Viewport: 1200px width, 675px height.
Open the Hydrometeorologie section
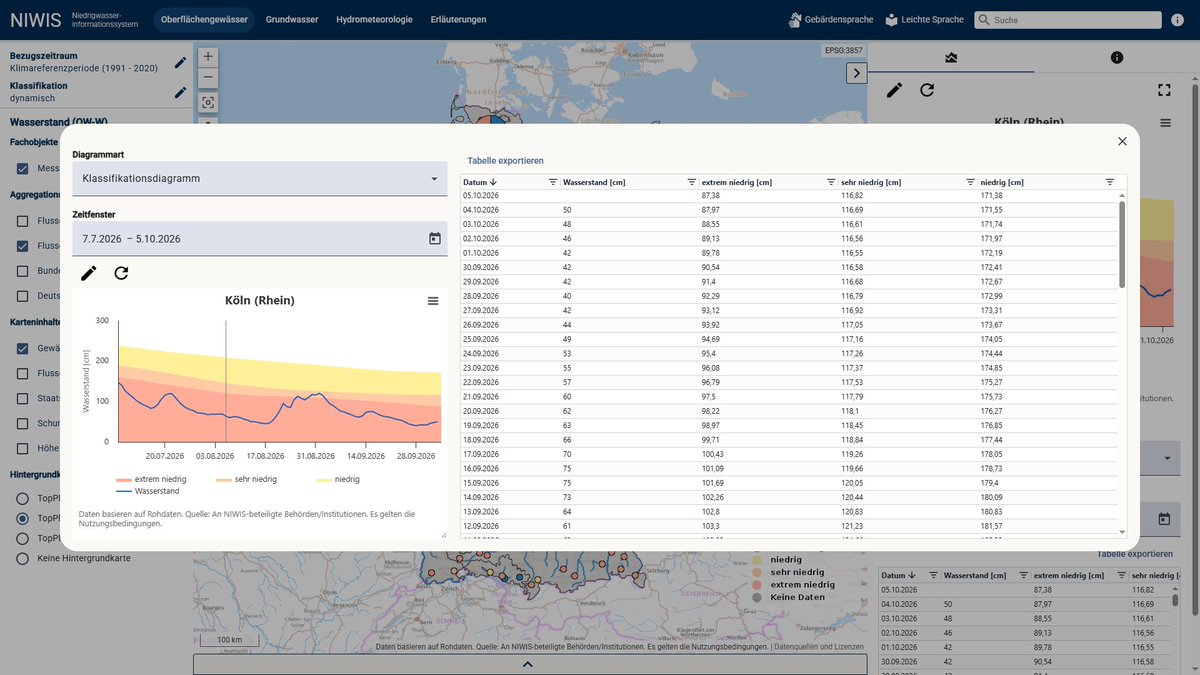[x=375, y=20]
